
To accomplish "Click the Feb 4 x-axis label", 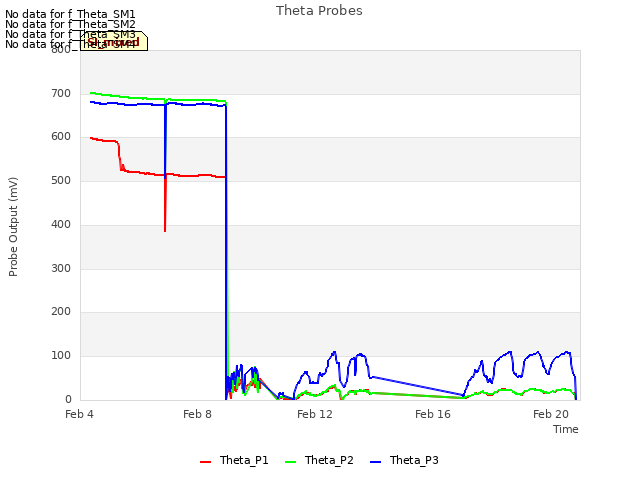I will click(x=79, y=414).
